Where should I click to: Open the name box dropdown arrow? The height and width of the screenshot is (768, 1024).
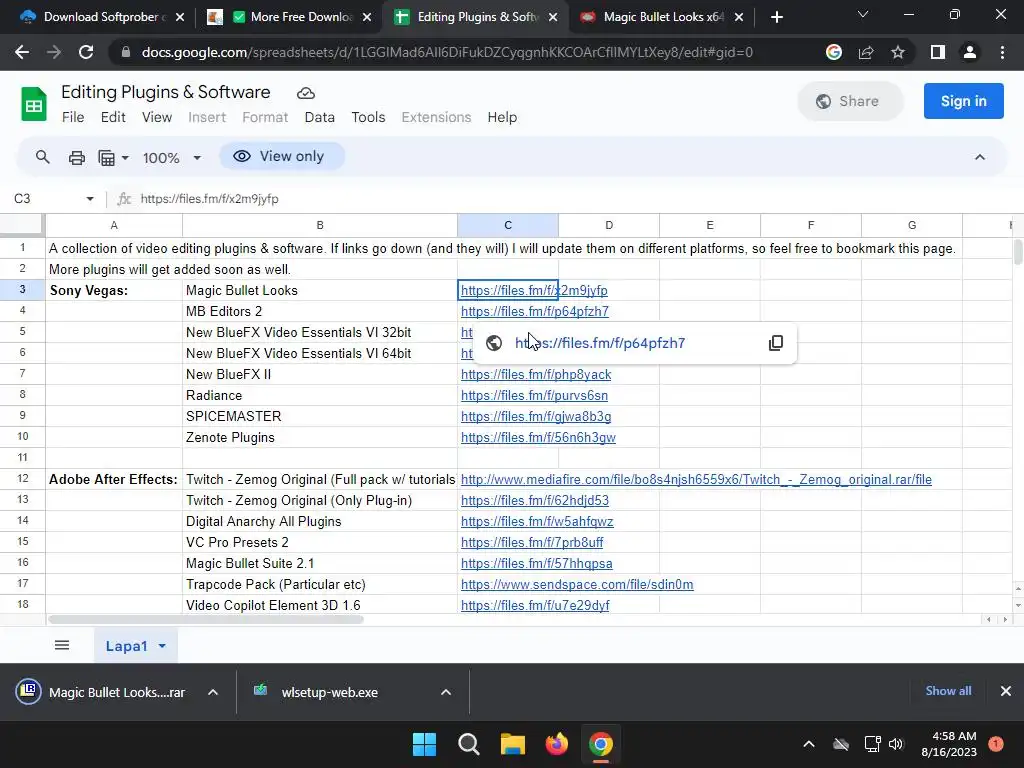(x=89, y=199)
